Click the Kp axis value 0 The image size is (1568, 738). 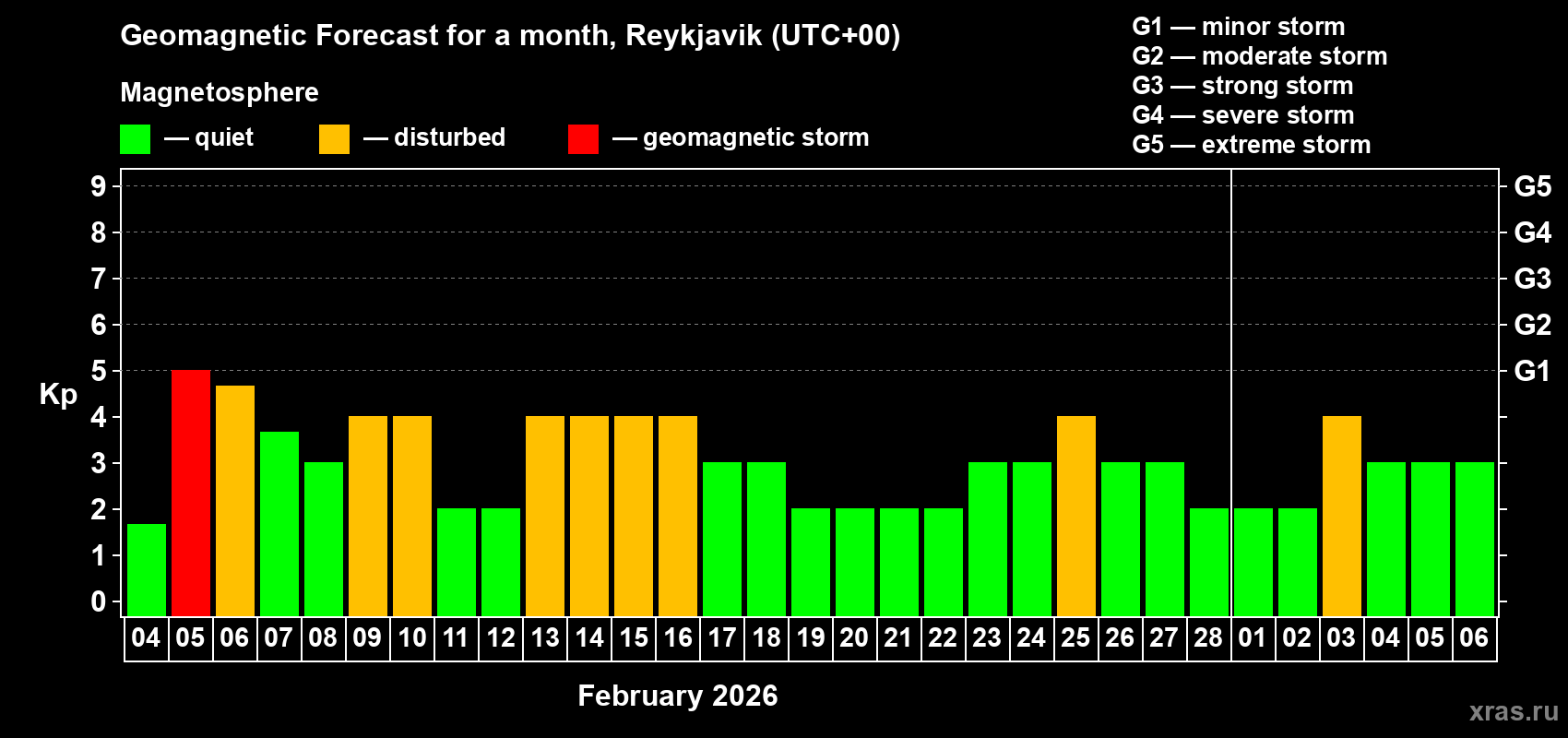point(99,601)
